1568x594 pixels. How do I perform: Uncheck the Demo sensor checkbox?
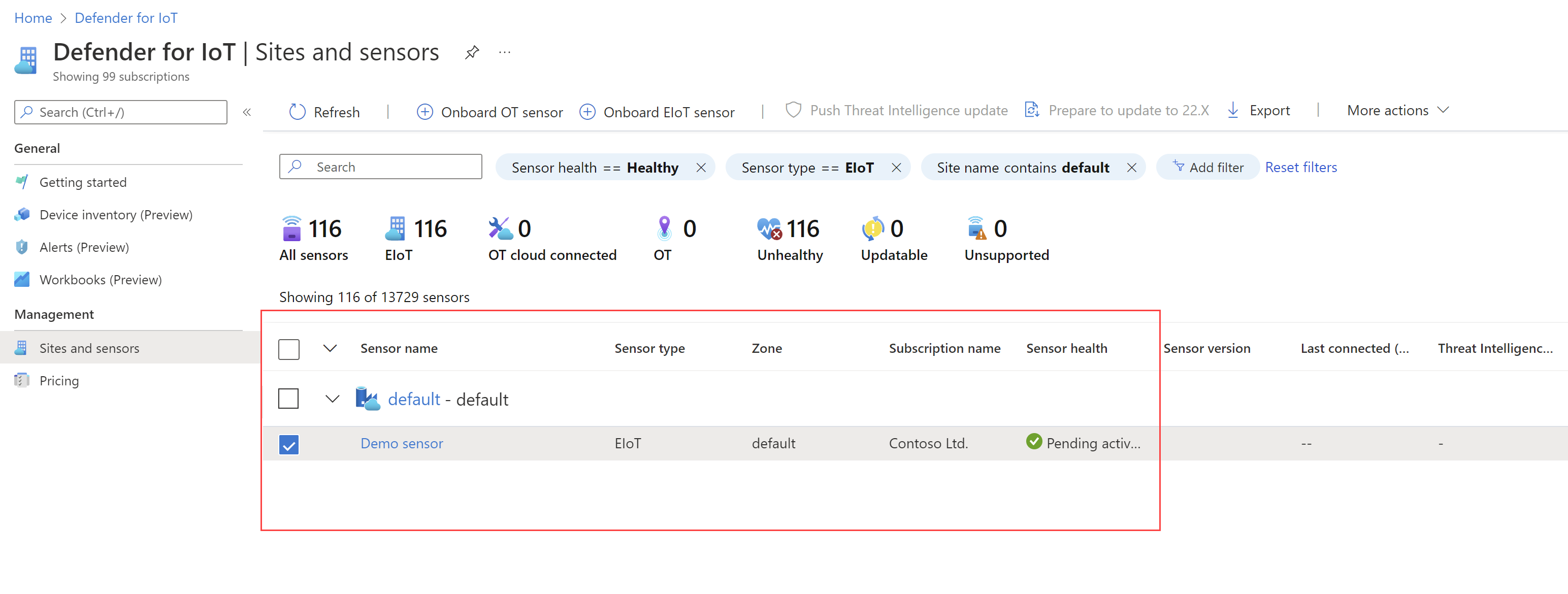[x=288, y=444]
